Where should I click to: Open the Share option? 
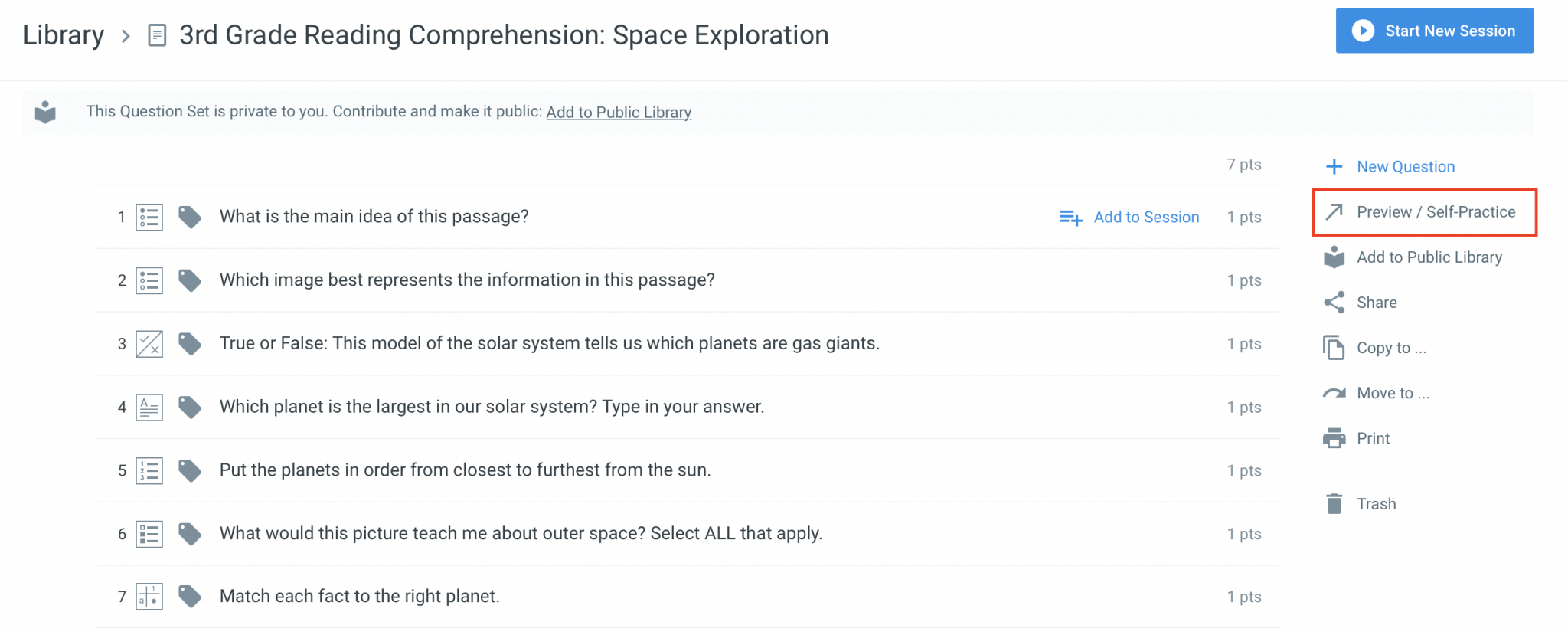point(1376,303)
